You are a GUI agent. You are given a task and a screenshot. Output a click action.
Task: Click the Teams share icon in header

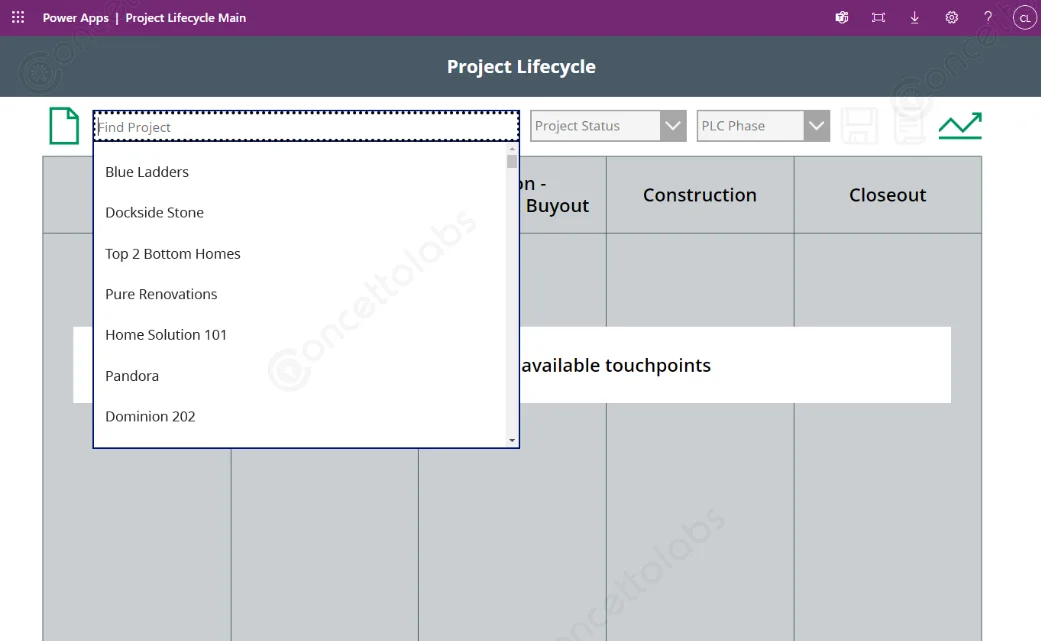842,18
